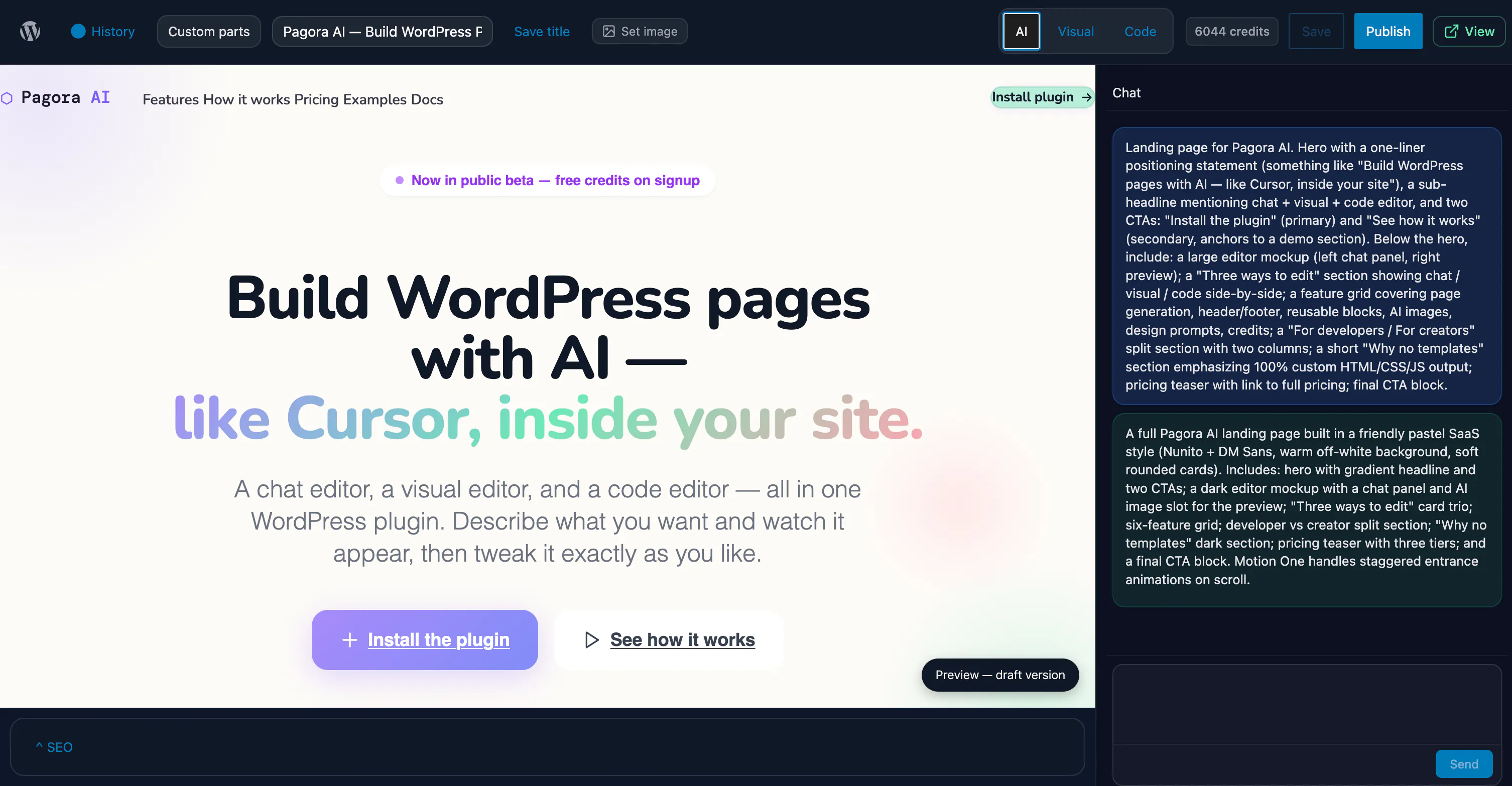The height and width of the screenshot is (786, 1512).
Task: Open the How it works nav link
Action: (246, 99)
